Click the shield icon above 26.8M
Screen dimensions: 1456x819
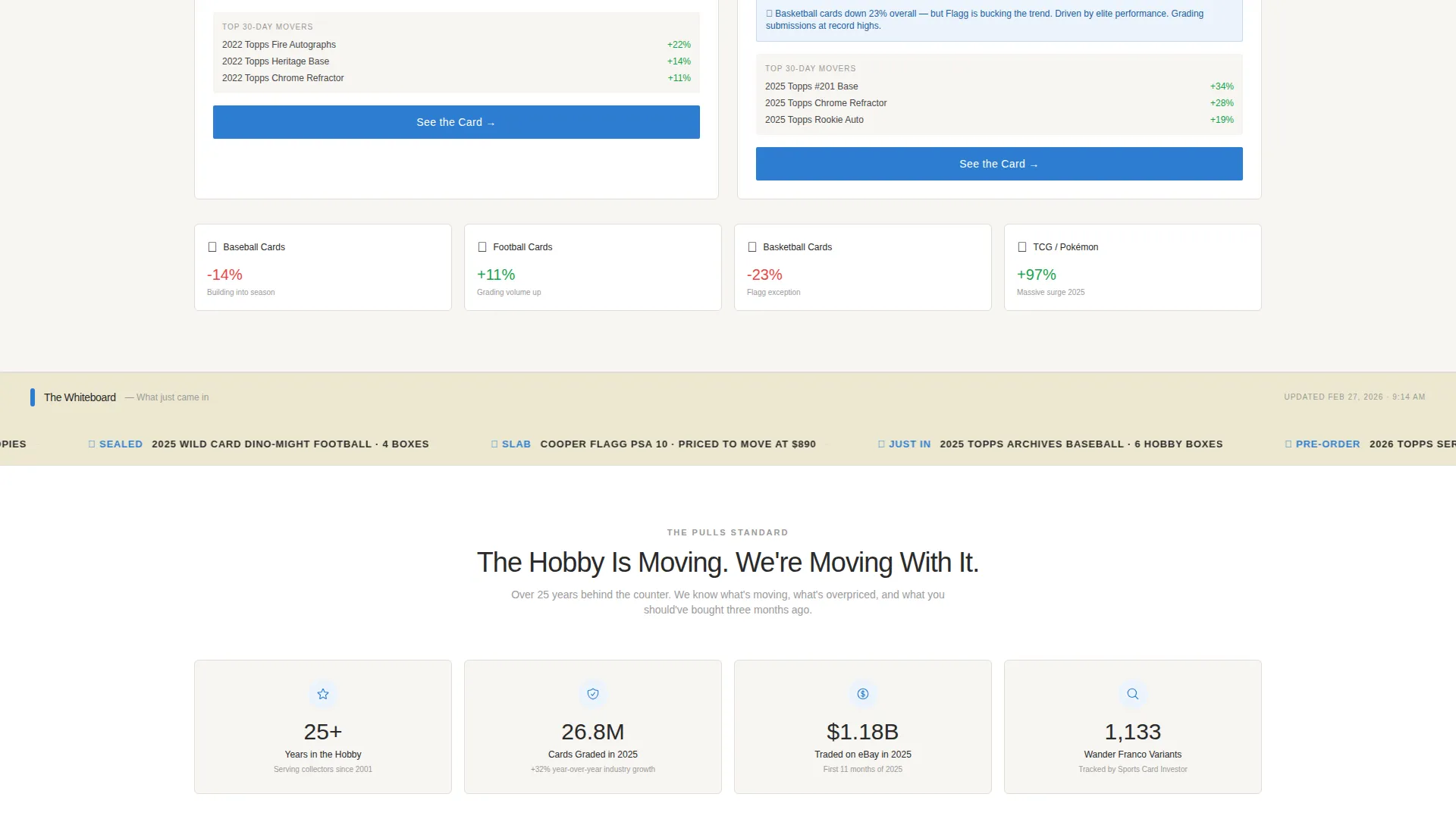tap(593, 694)
